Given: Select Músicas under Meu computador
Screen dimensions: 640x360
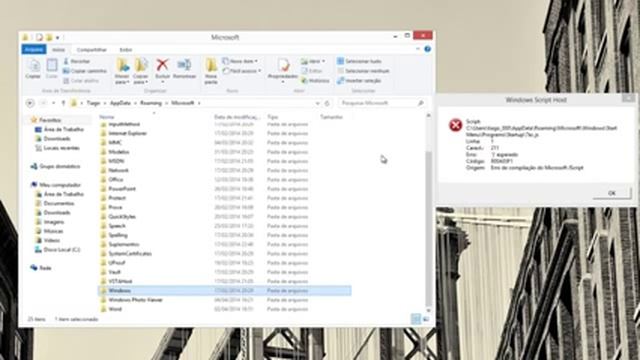Looking at the screenshot, I should (x=53, y=231).
